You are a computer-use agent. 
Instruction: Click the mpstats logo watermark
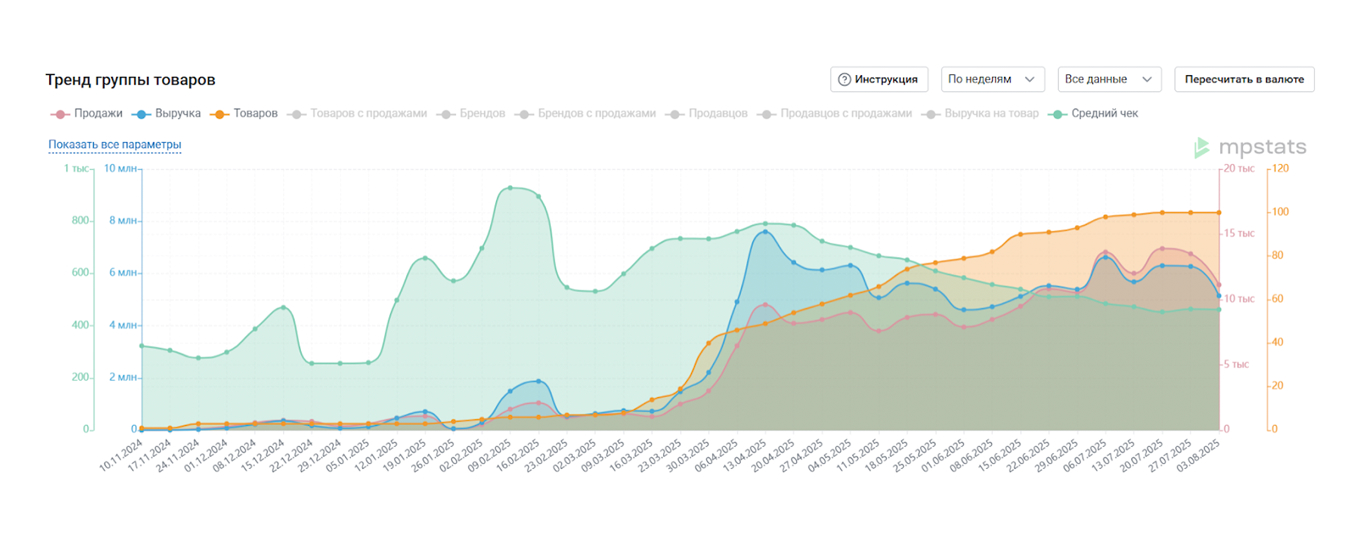coord(1249,148)
